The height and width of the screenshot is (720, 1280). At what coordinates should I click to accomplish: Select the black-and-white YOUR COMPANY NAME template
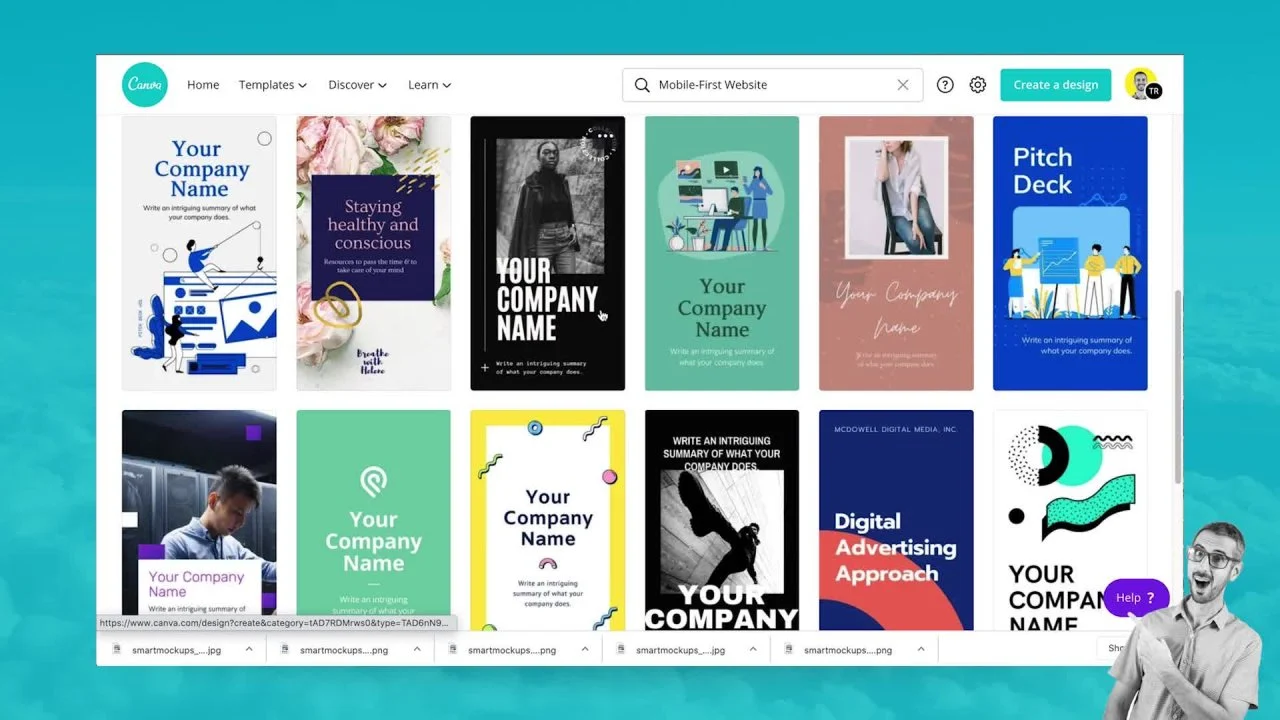pos(548,253)
